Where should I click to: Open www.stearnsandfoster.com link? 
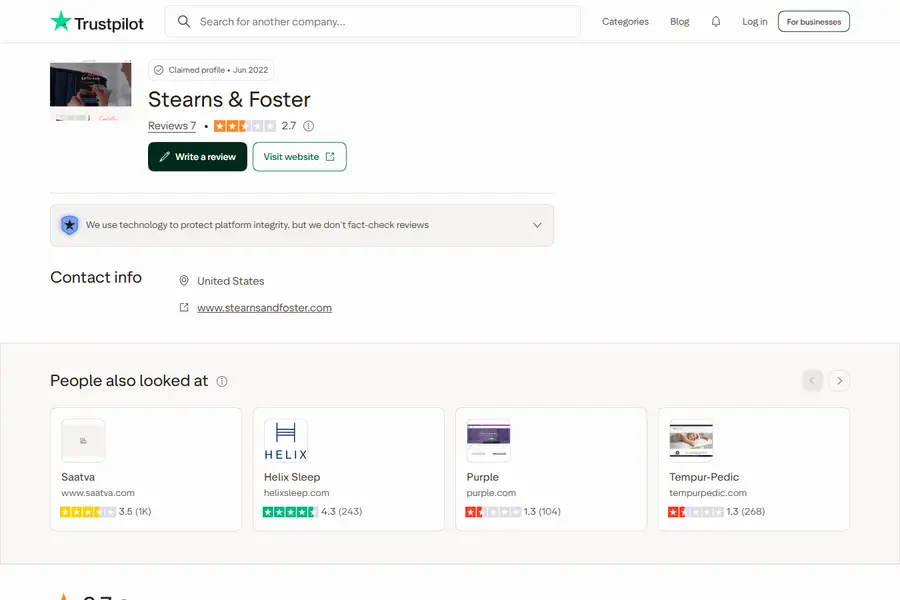(x=265, y=308)
